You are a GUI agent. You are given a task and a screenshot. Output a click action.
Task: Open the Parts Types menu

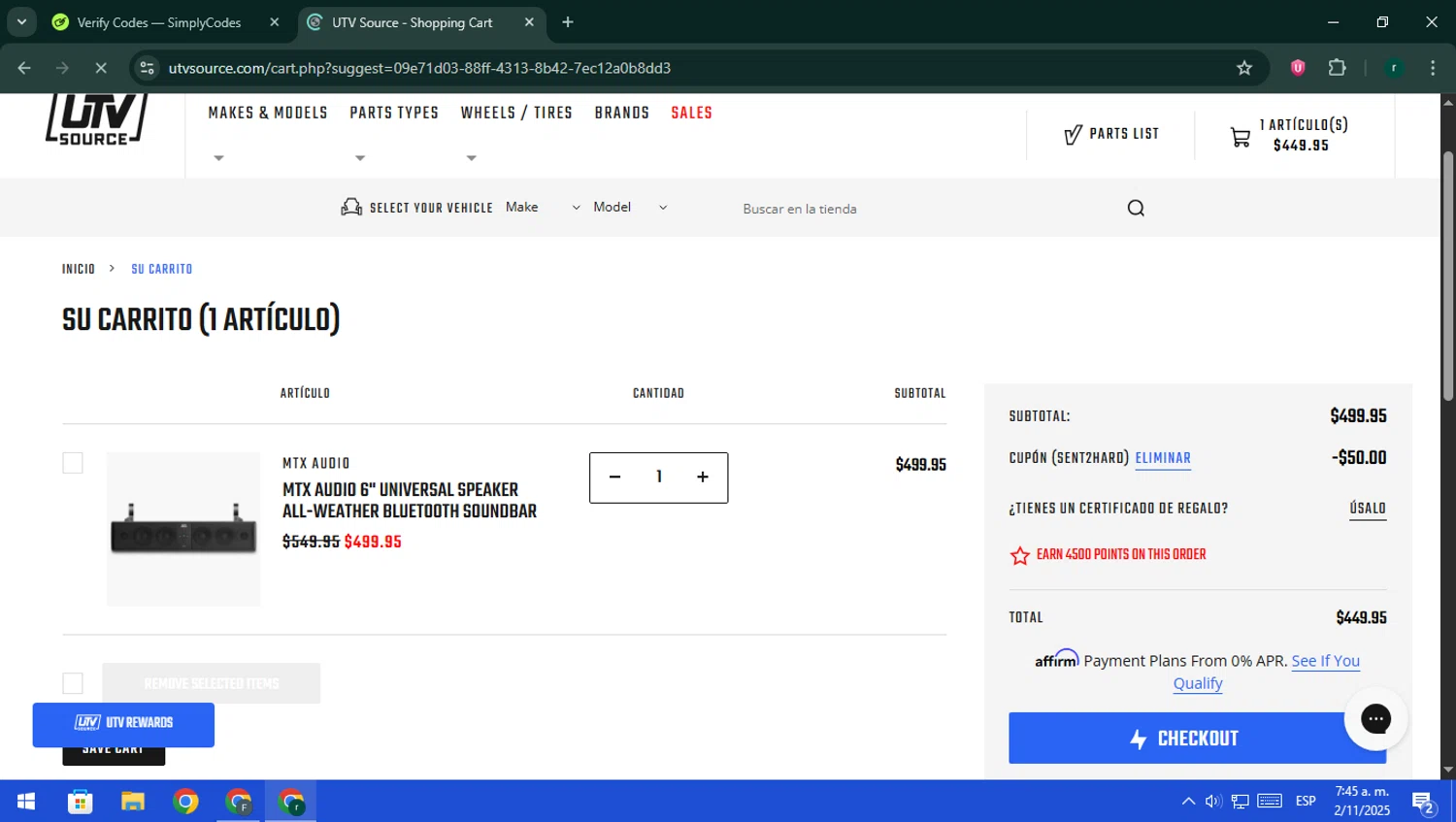pos(394,114)
